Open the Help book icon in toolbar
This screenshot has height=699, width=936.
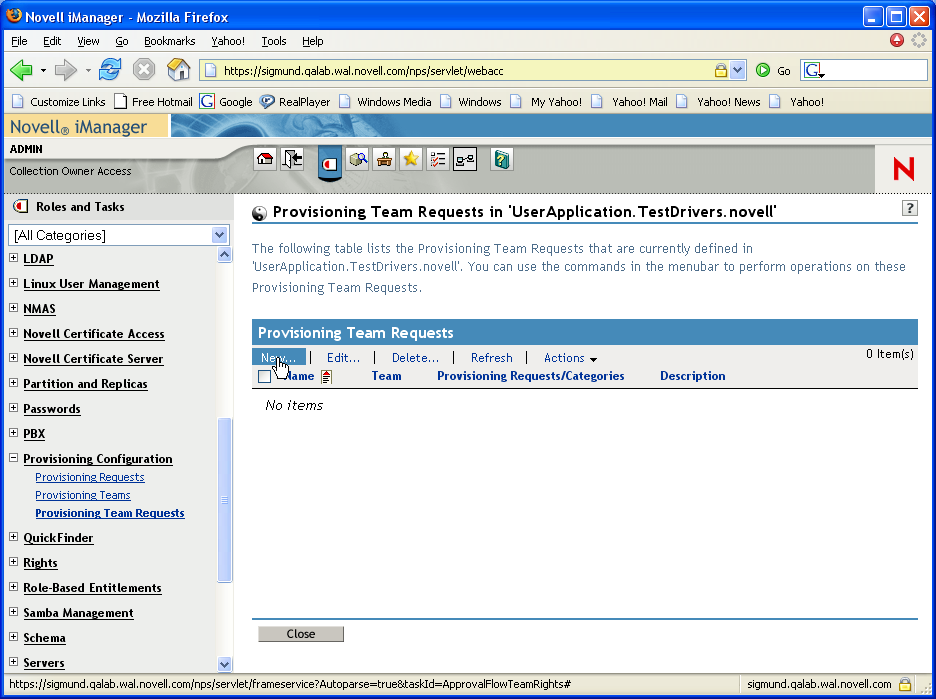pos(502,159)
